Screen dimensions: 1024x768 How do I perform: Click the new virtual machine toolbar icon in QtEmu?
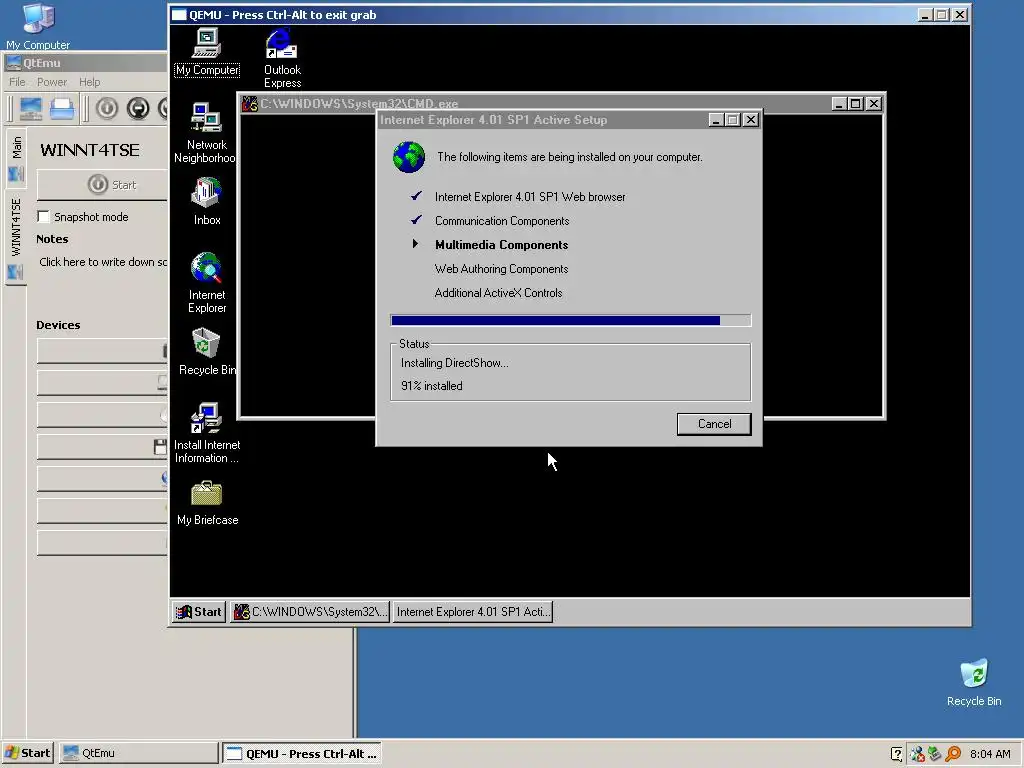pyautogui.click(x=31, y=108)
